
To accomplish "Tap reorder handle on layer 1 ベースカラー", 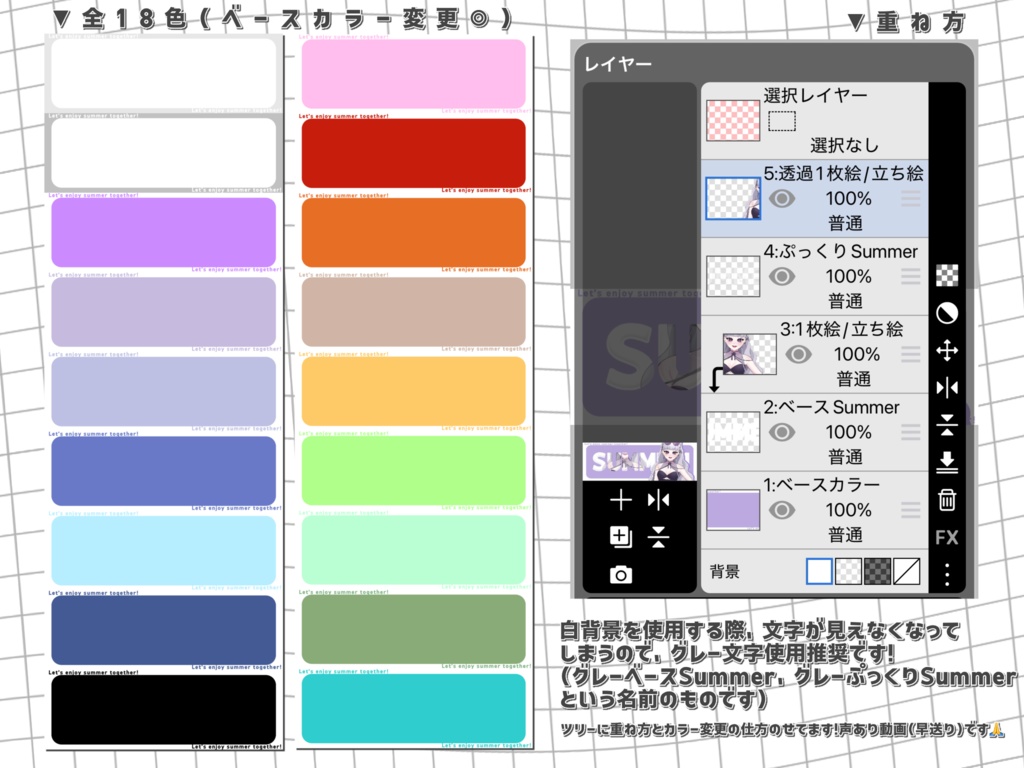I will [x=911, y=509].
